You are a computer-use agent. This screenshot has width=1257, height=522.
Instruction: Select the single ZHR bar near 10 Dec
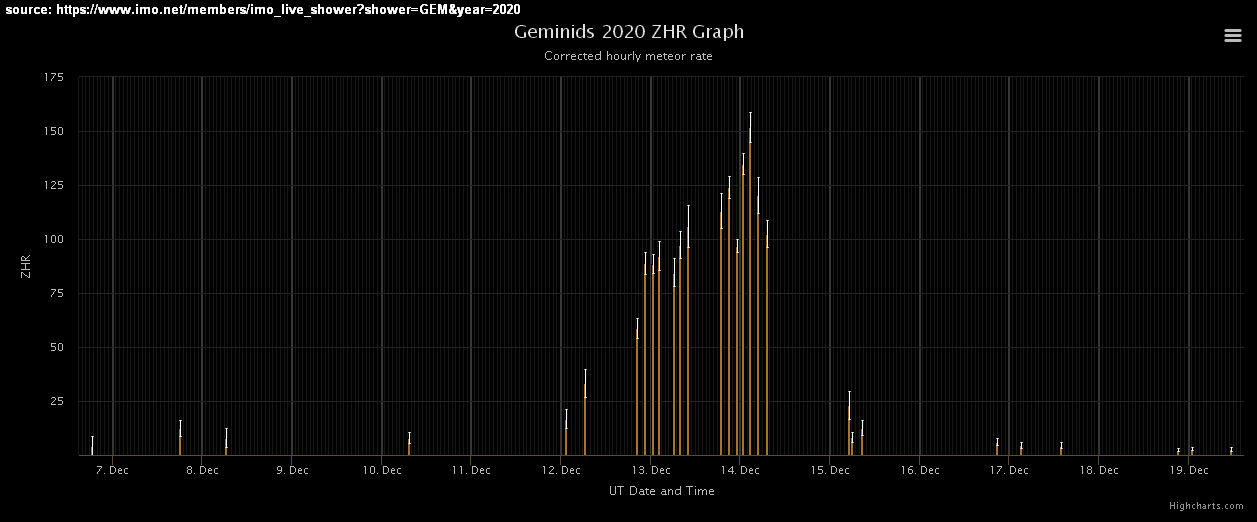[409, 448]
